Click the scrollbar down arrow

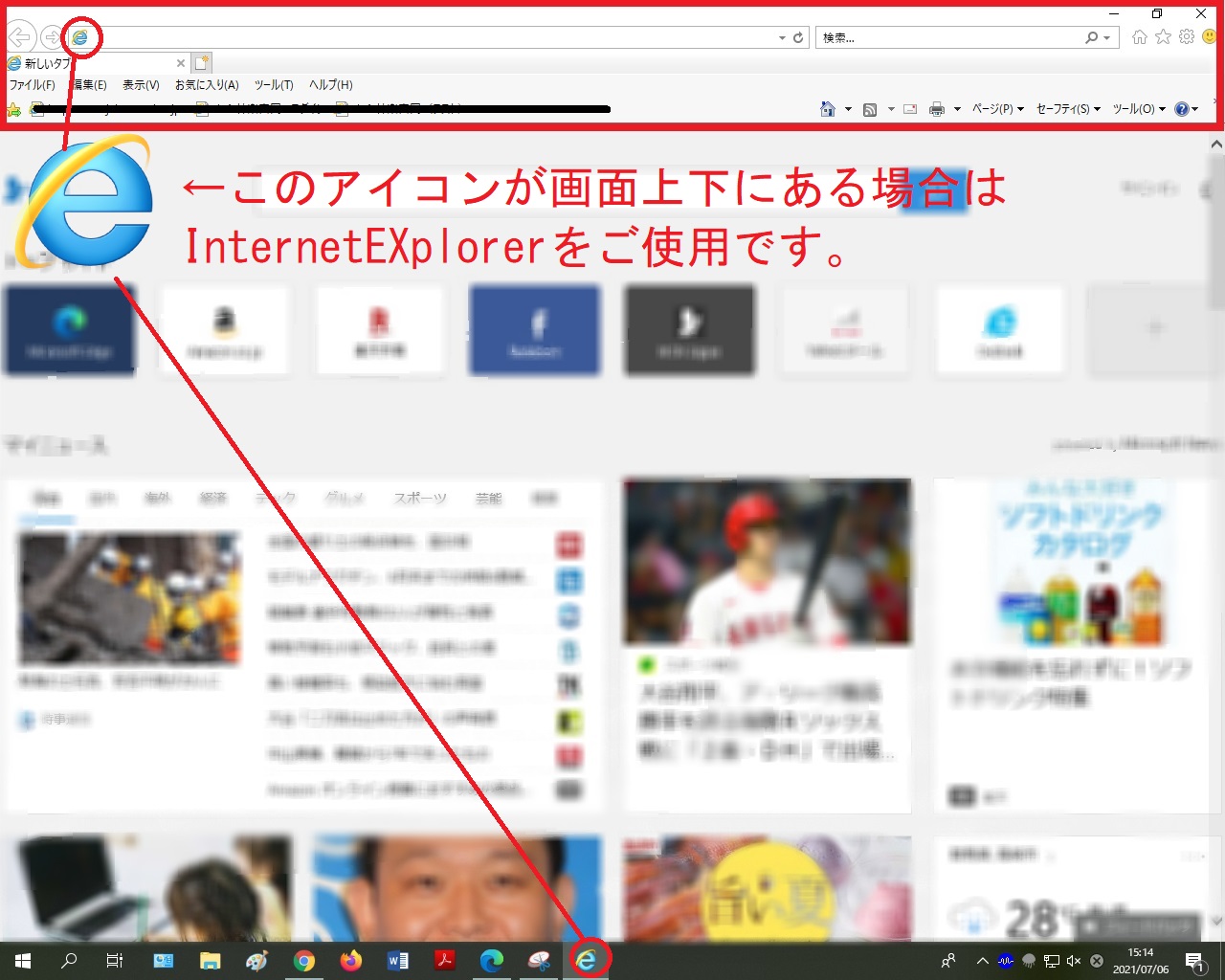[x=1216, y=922]
